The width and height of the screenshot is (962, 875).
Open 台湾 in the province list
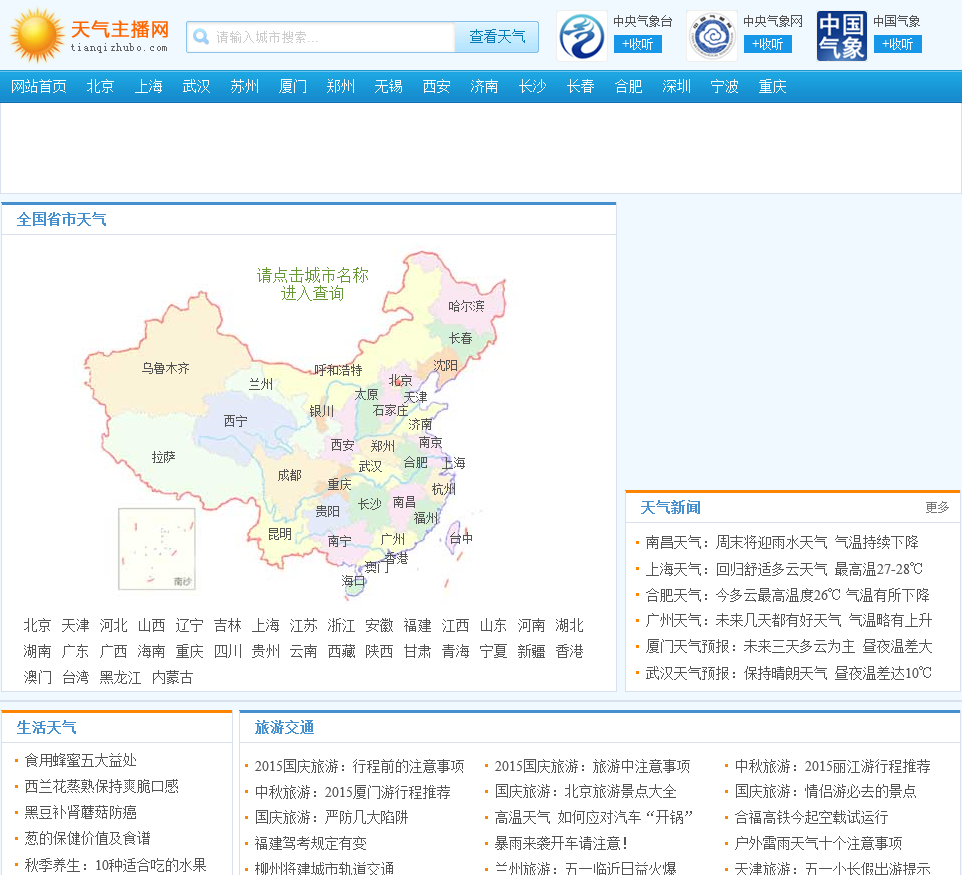[75, 677]
